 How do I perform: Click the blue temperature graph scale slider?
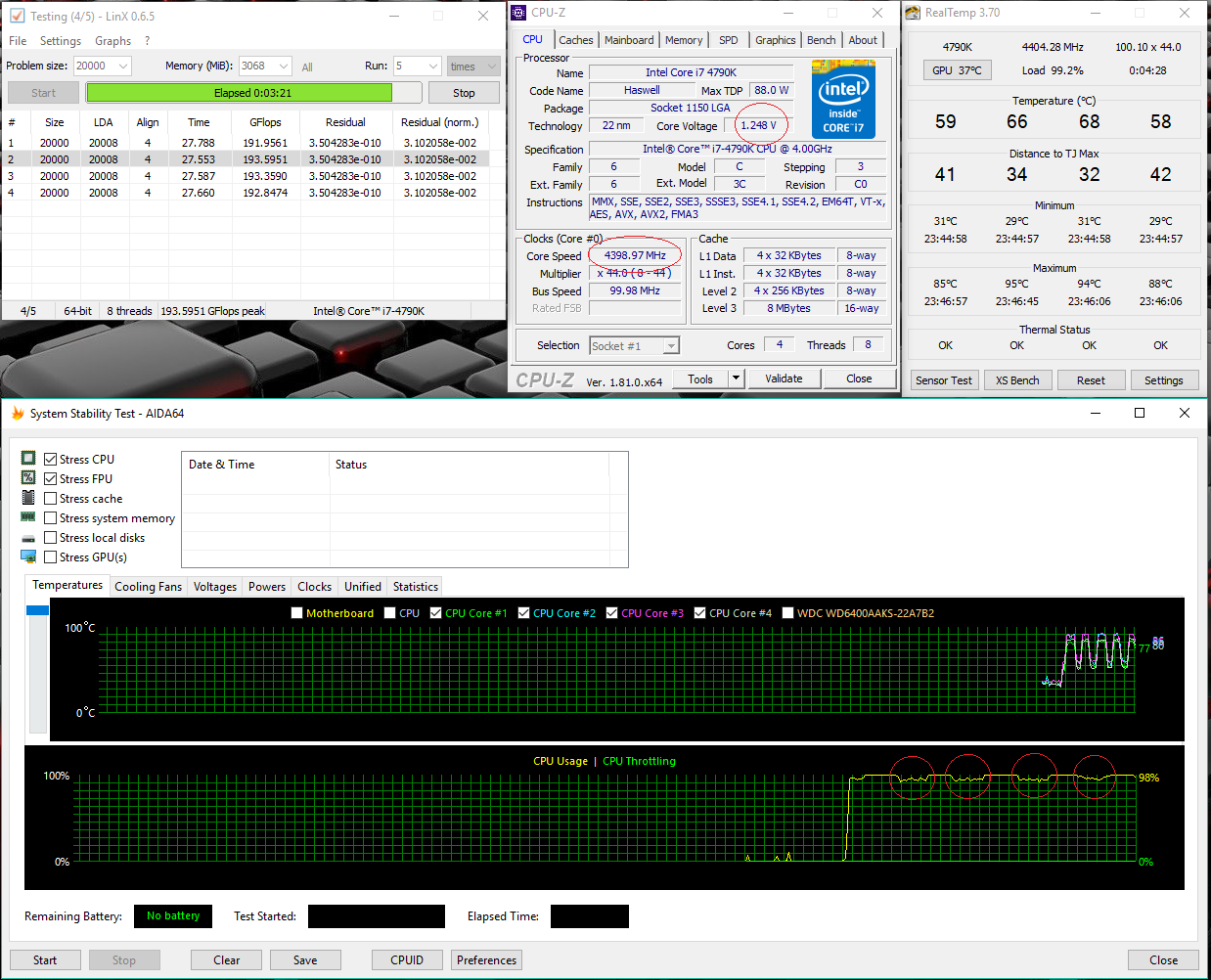[x=38, y=610]
